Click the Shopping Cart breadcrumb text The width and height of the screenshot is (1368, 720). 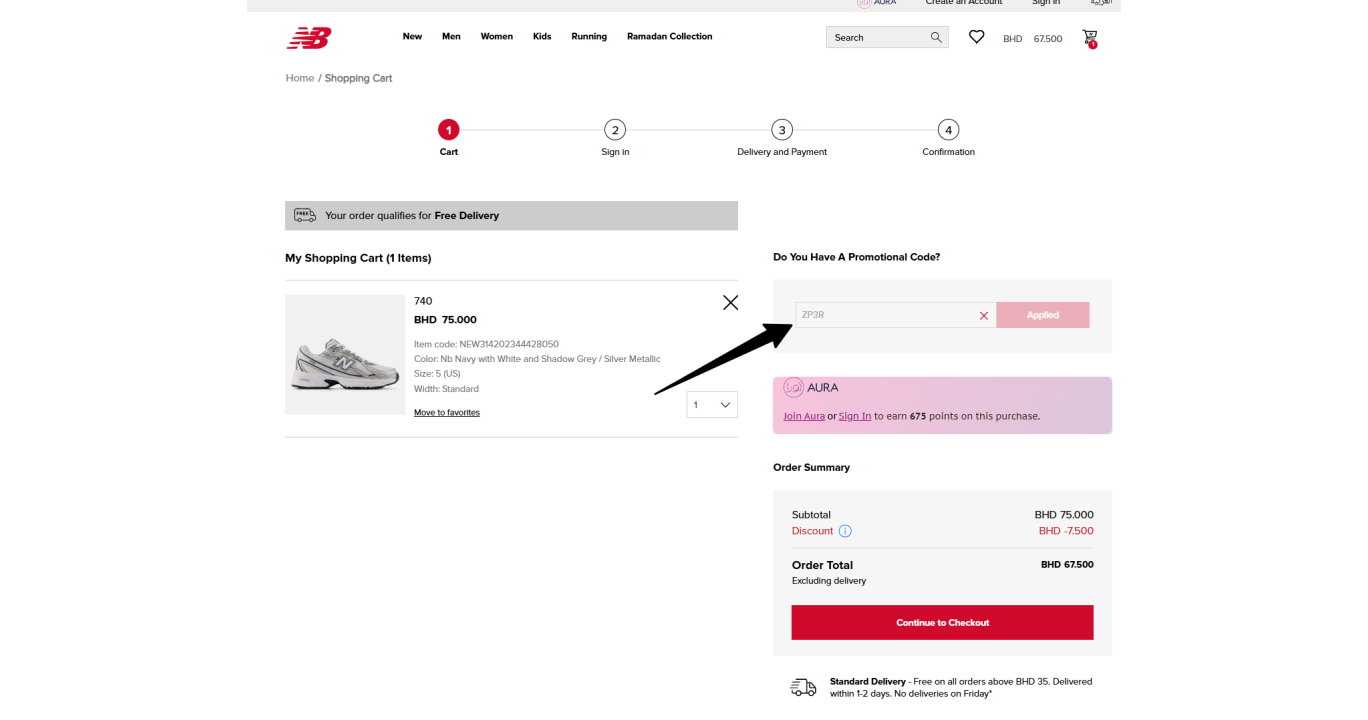tap(358, 78)
